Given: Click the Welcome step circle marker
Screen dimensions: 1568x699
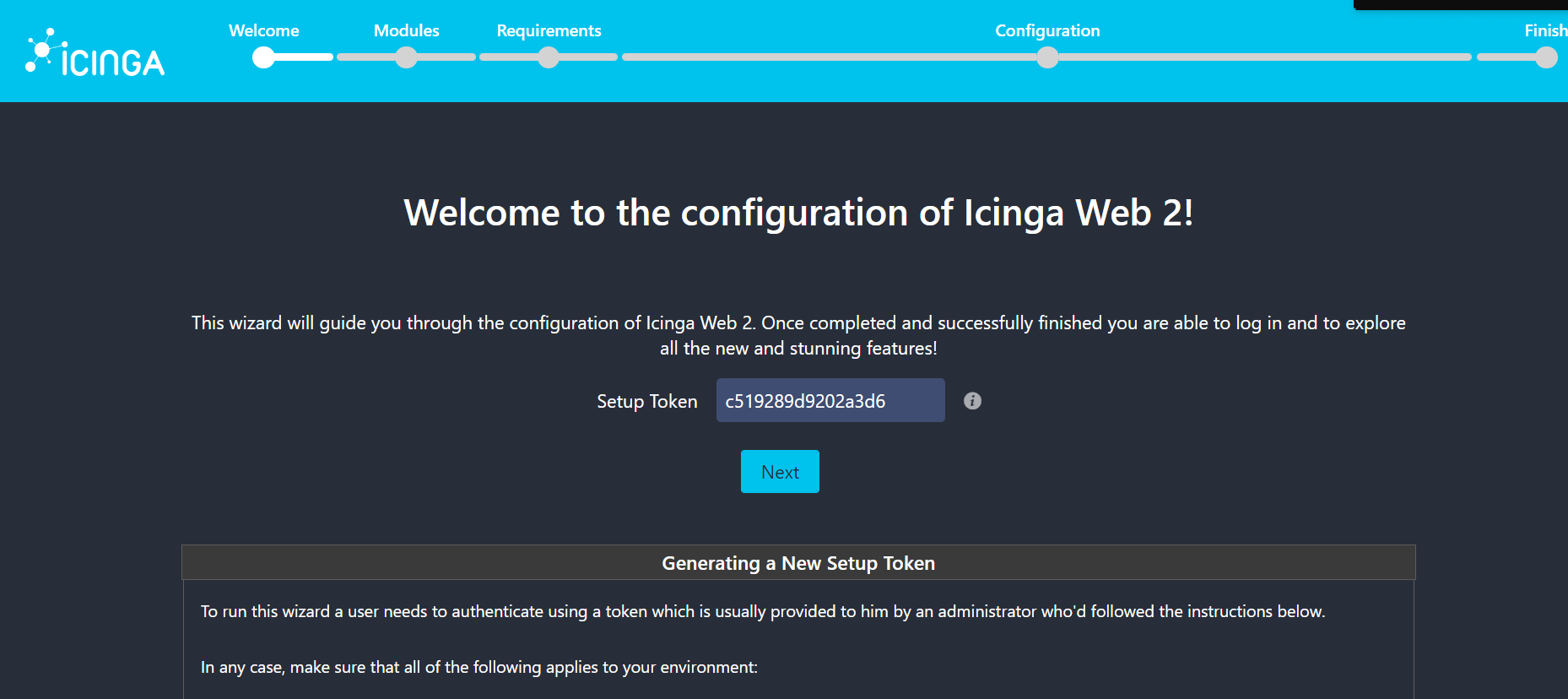Looking at the screenshot, I should tap(264, 57).
